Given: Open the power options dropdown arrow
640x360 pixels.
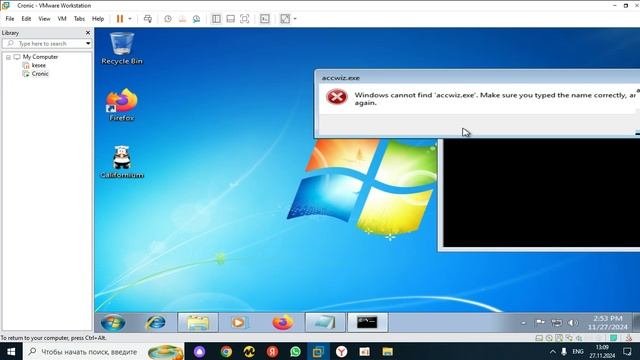Looking at the screenshot, I should click(x=130, y=19).
